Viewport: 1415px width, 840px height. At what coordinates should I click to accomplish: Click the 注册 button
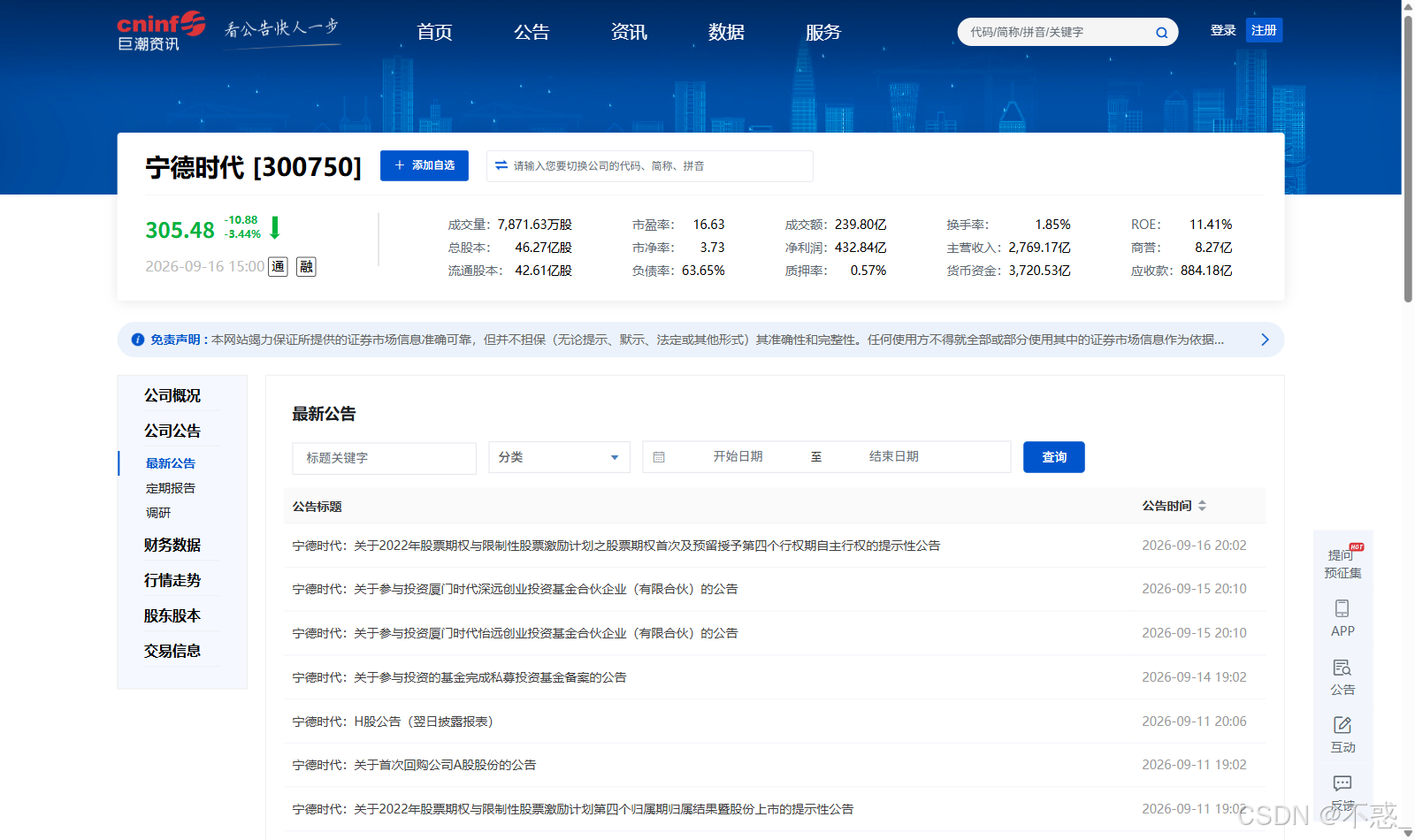point(1264,30)
